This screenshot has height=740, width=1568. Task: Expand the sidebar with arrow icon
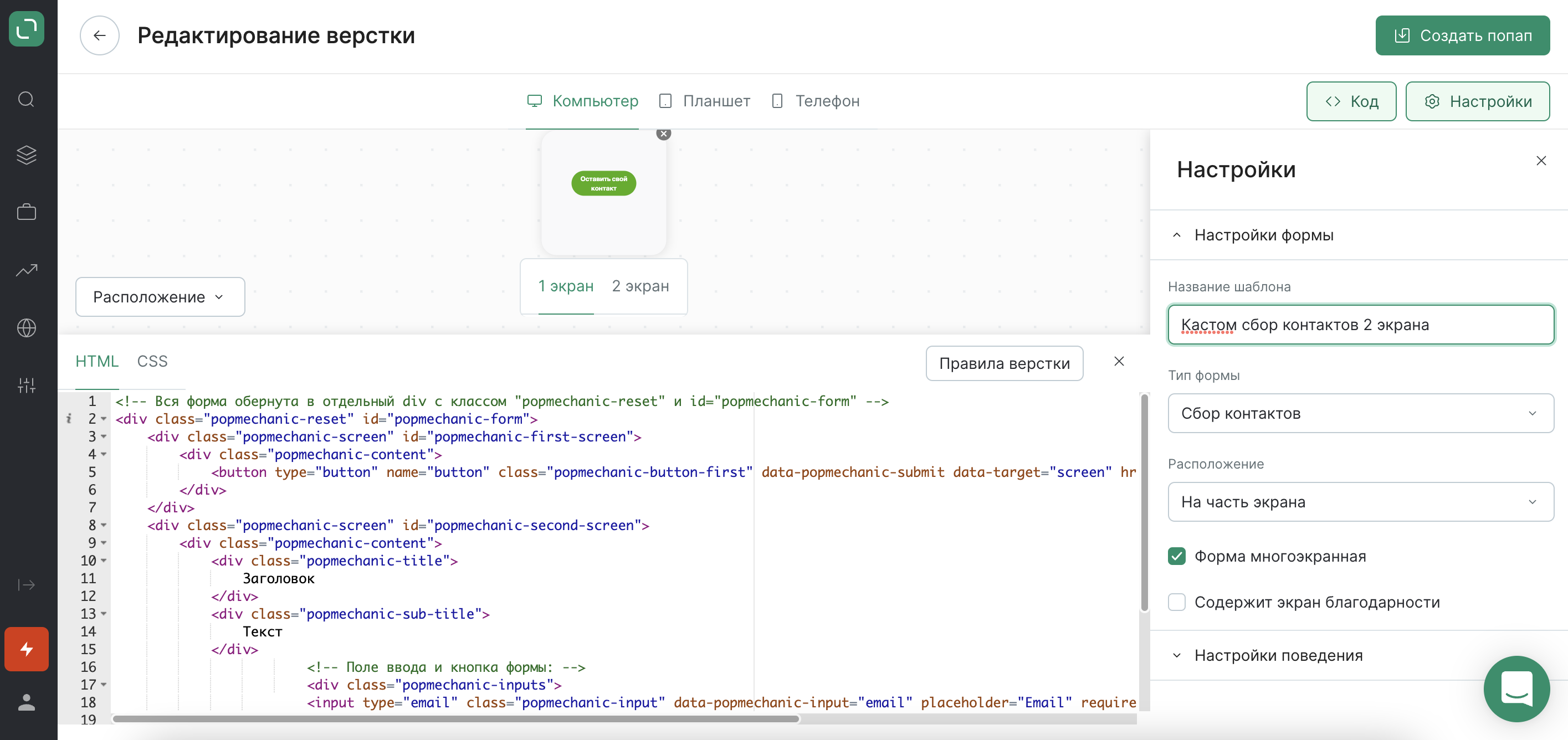26,585
